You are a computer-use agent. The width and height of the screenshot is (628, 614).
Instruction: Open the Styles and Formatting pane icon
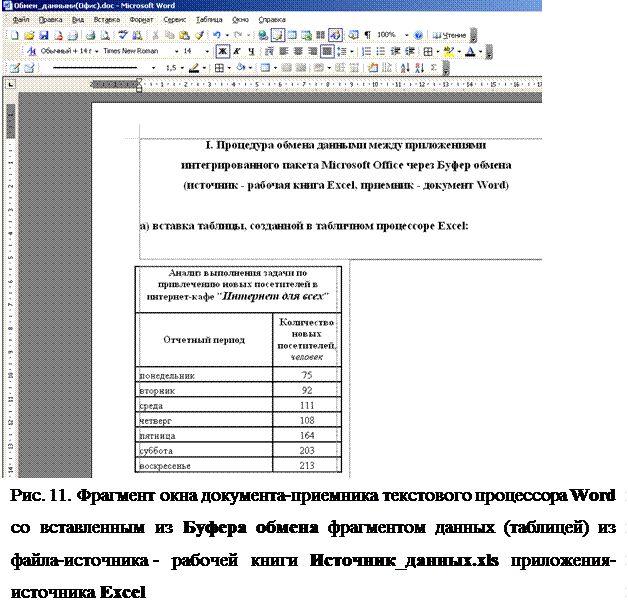31,51
